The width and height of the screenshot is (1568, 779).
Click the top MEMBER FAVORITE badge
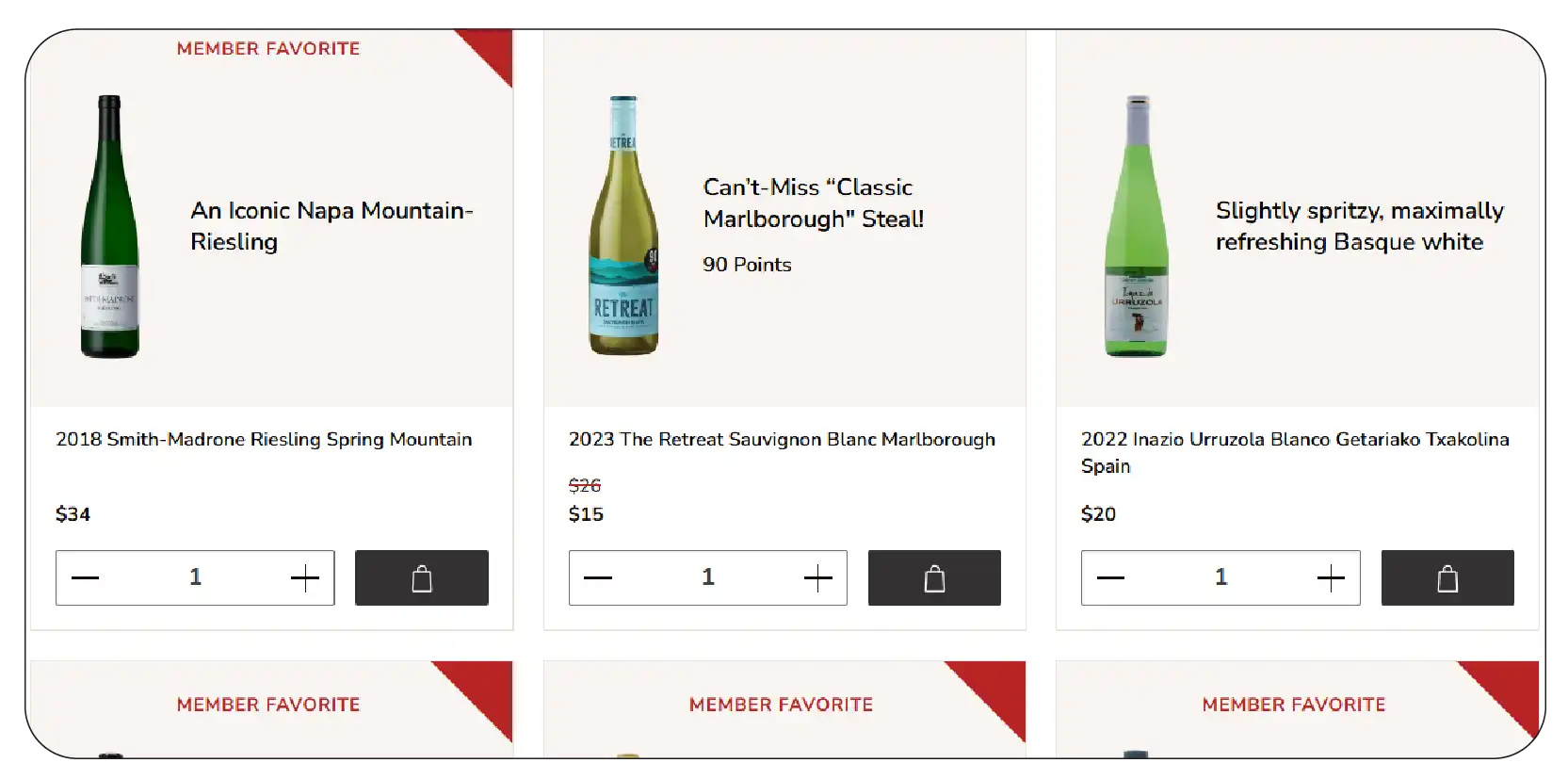pyautogui.click(x=267, y=48)
